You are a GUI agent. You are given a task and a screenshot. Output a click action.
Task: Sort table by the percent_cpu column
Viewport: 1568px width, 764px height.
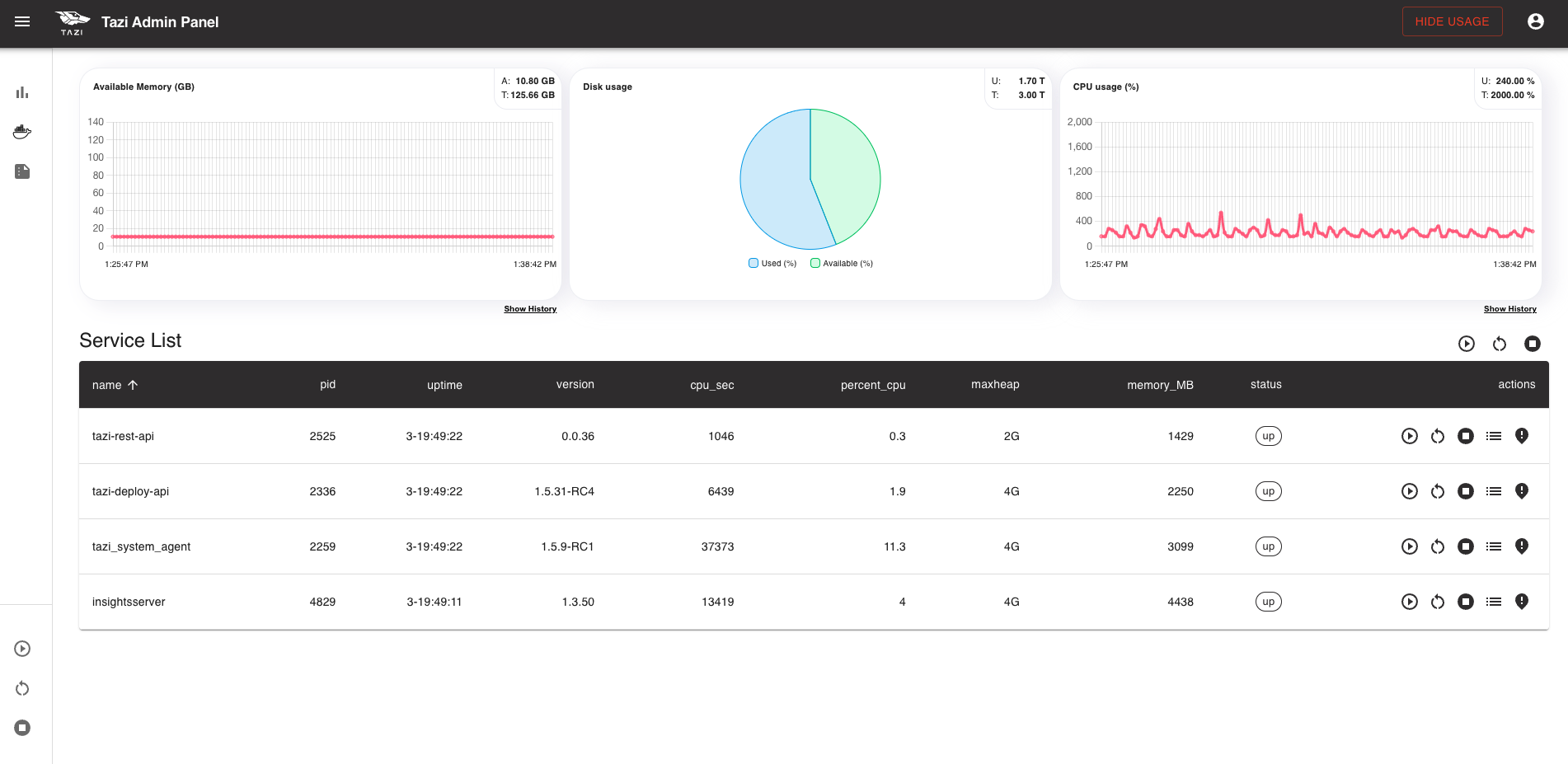873,385
